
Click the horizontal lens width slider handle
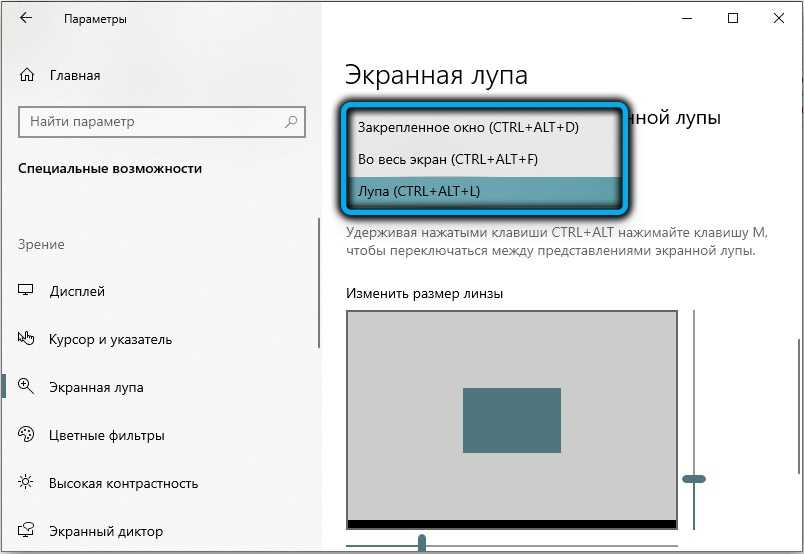tap(421, 543)
